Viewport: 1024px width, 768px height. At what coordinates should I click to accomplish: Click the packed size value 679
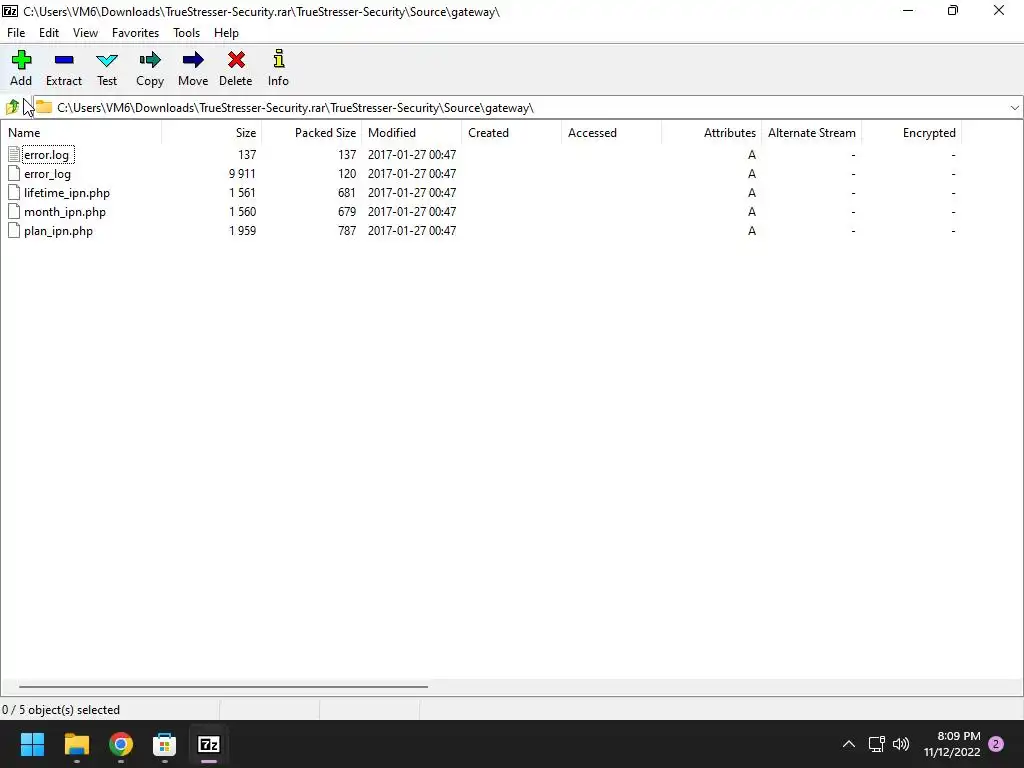click(347, 212)
